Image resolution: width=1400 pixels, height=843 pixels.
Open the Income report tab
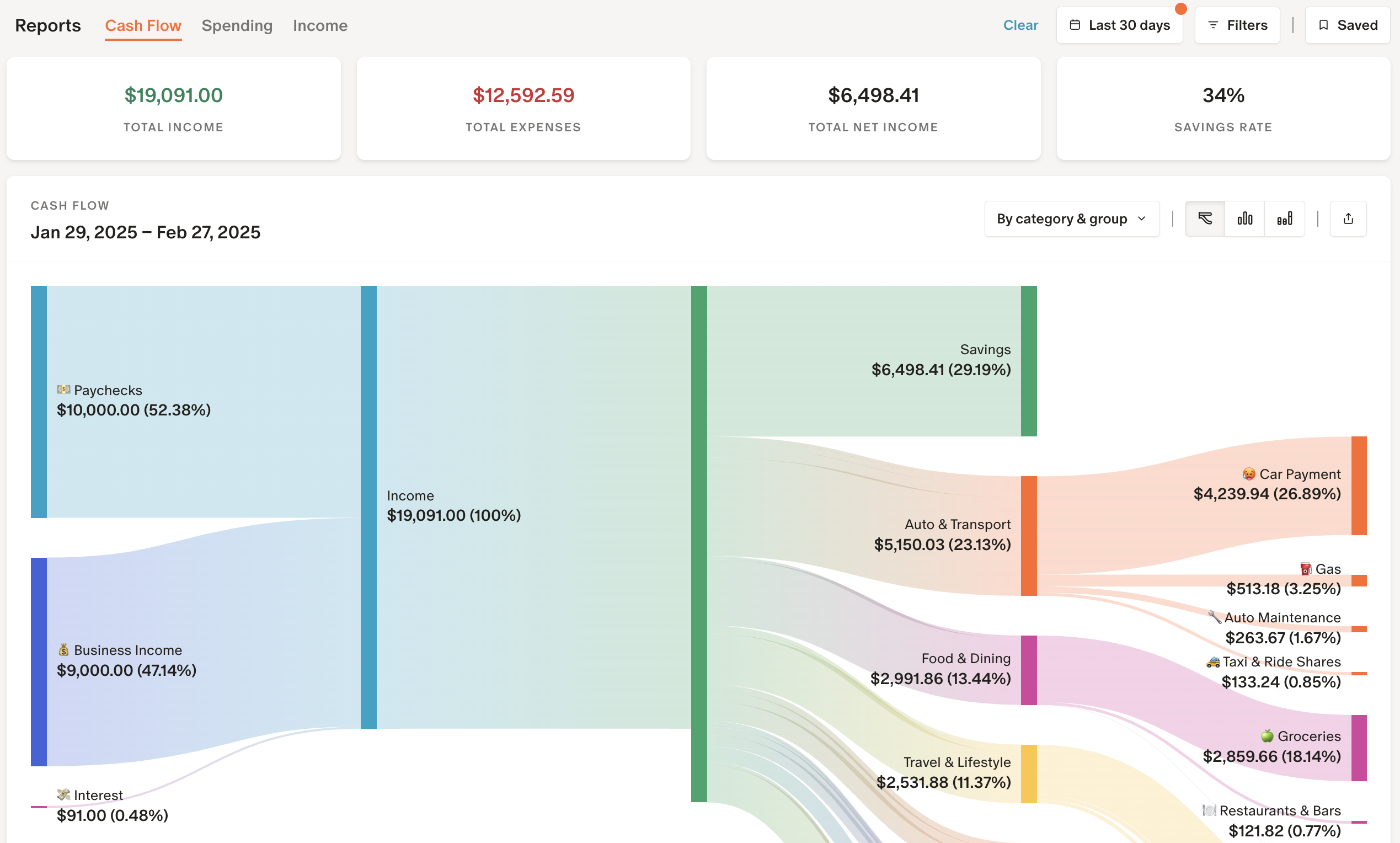pyautogui.click(x=320, y=25)
